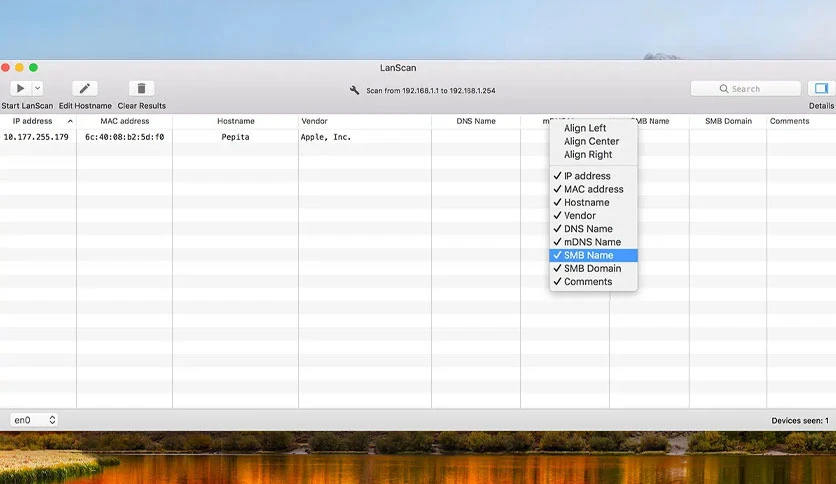Sort by Hostname column header
The image size is (836, 484).
[236, 121]
